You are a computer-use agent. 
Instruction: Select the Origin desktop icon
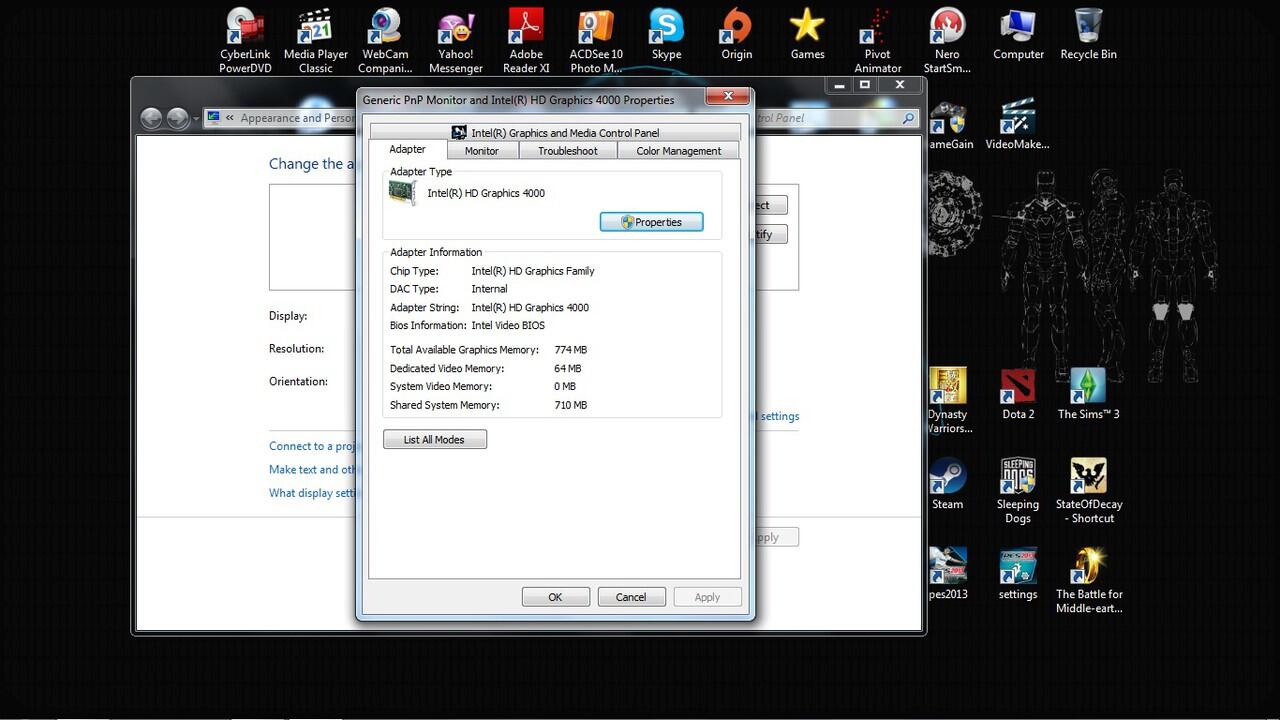tap(737, 34)
